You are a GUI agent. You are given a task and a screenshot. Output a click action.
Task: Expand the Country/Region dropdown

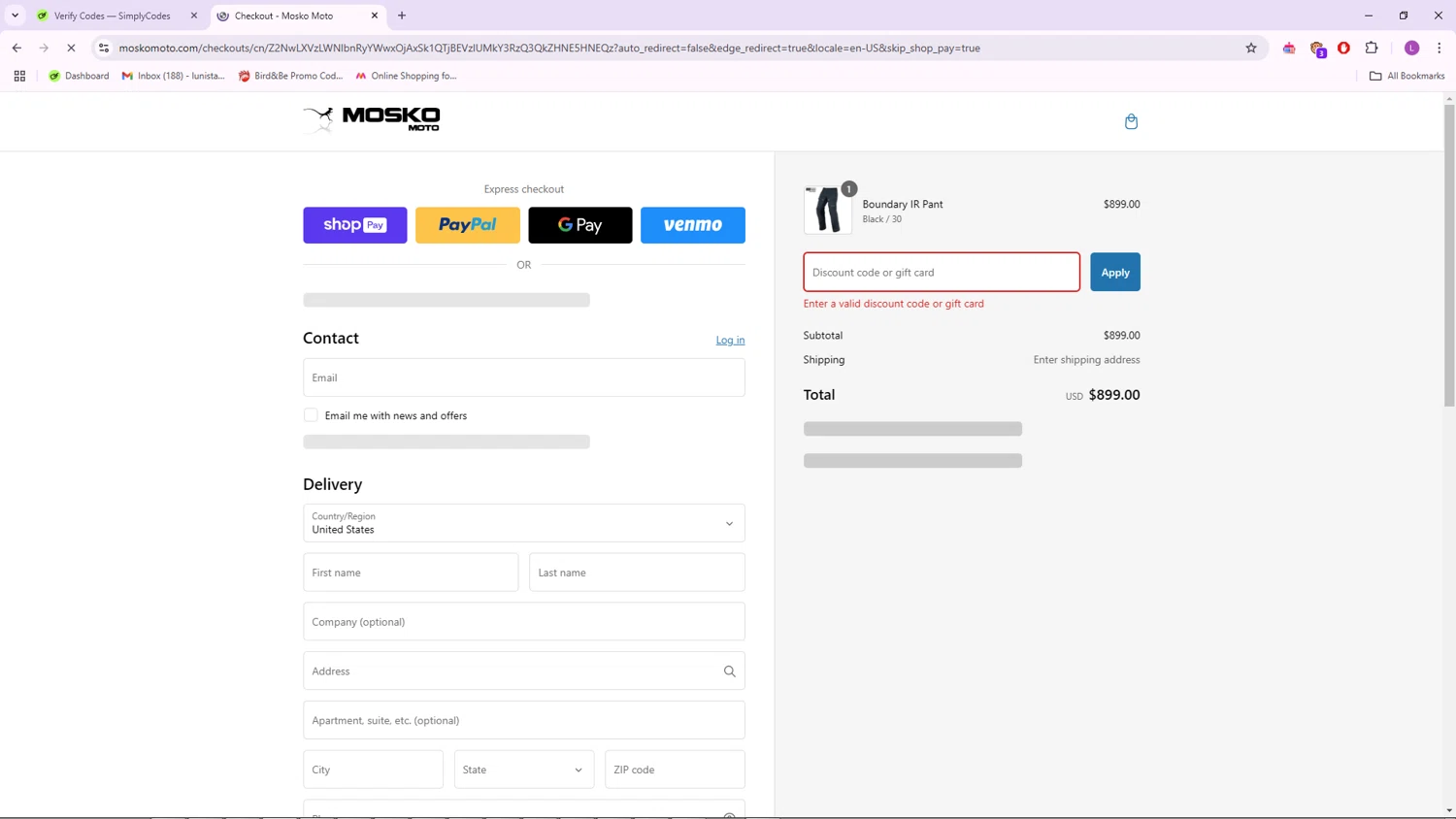point(524,523)
